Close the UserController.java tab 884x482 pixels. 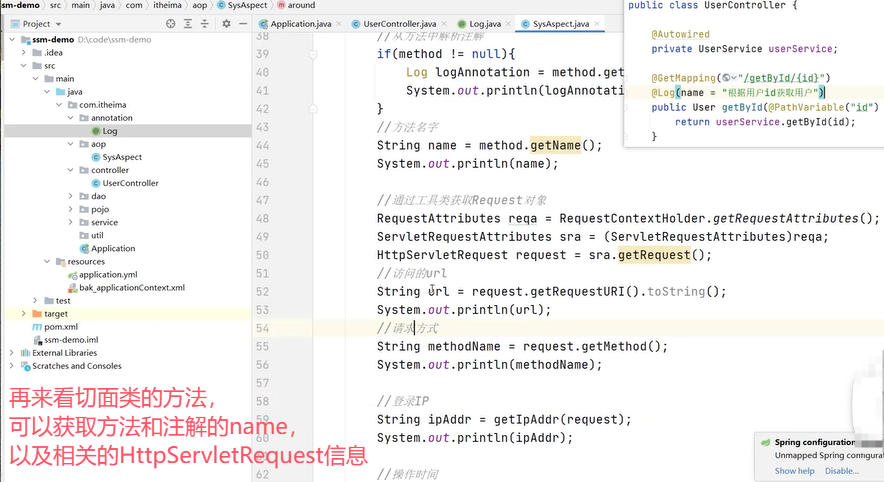pos(444,24)
